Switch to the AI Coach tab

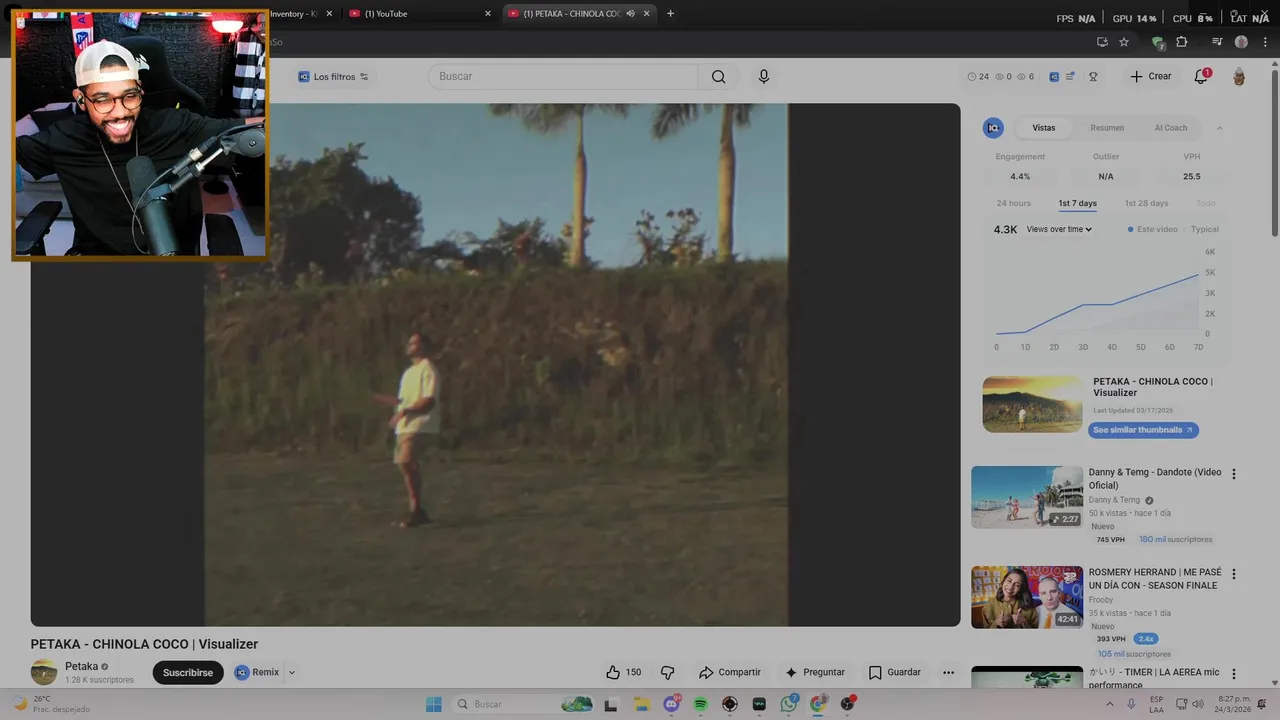pyautogui.click(x=1171, y=128)
